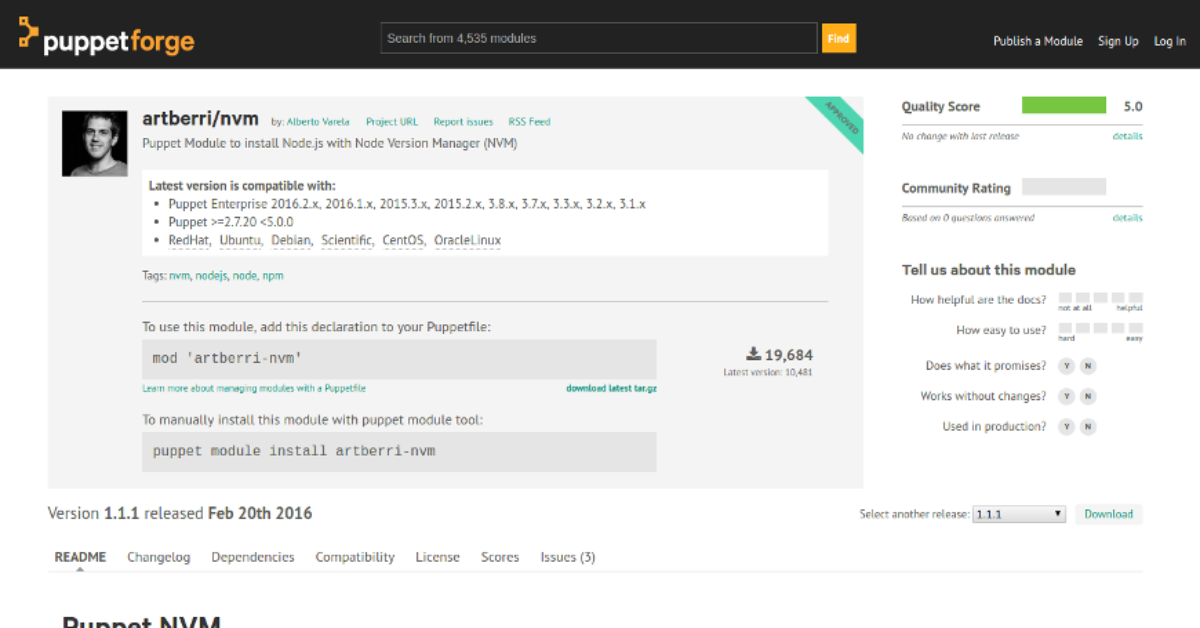1200x628 pixels.
Task: Click inside the module search field
Action: pyautogui.click(x=598, y=37)
